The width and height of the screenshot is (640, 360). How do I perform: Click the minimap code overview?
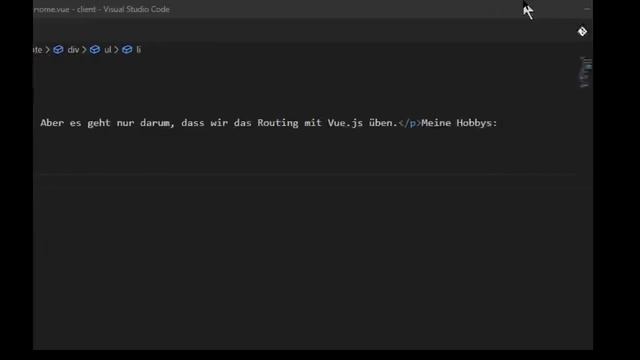click(x=586, y=73)
